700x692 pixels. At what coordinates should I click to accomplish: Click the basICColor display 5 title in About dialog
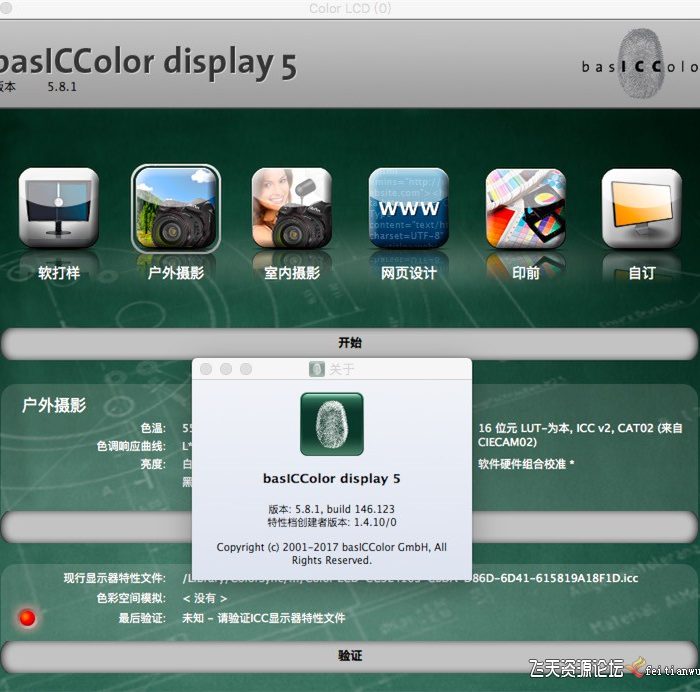coord(332,479)
